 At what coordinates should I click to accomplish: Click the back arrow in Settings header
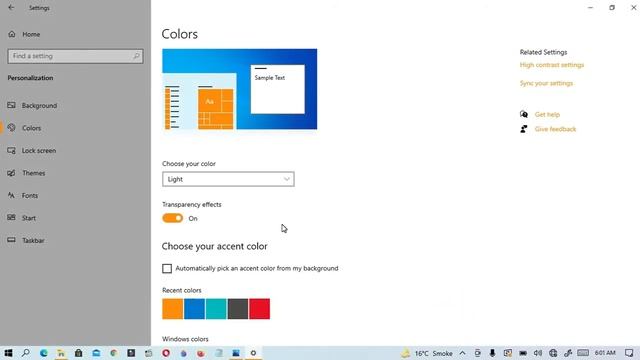[11, 7]
